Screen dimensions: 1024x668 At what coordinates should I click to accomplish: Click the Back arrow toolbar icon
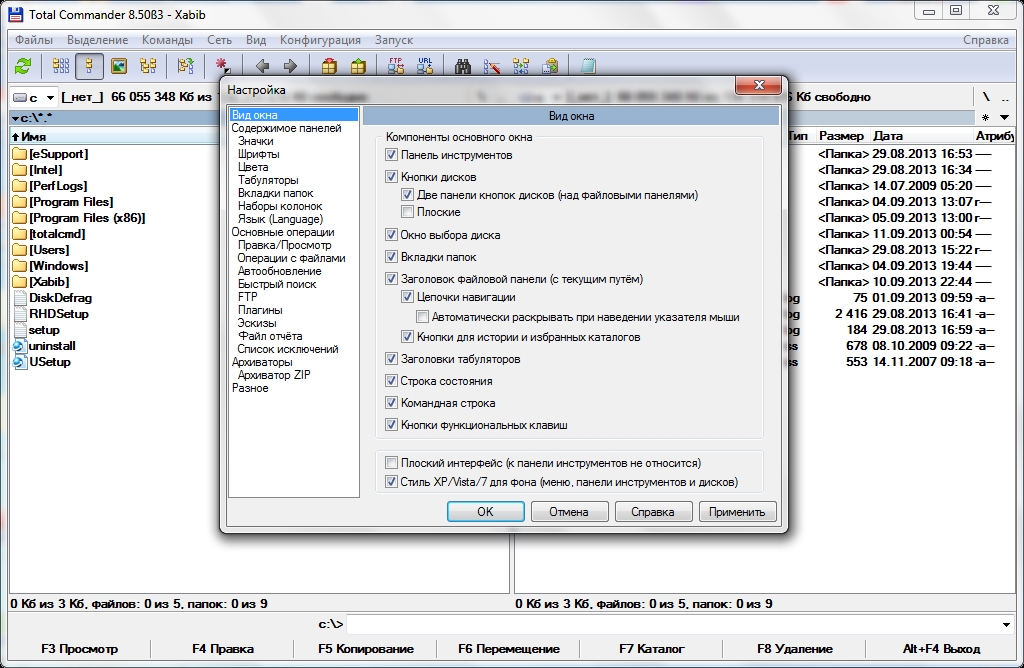(x=262, y=66)
